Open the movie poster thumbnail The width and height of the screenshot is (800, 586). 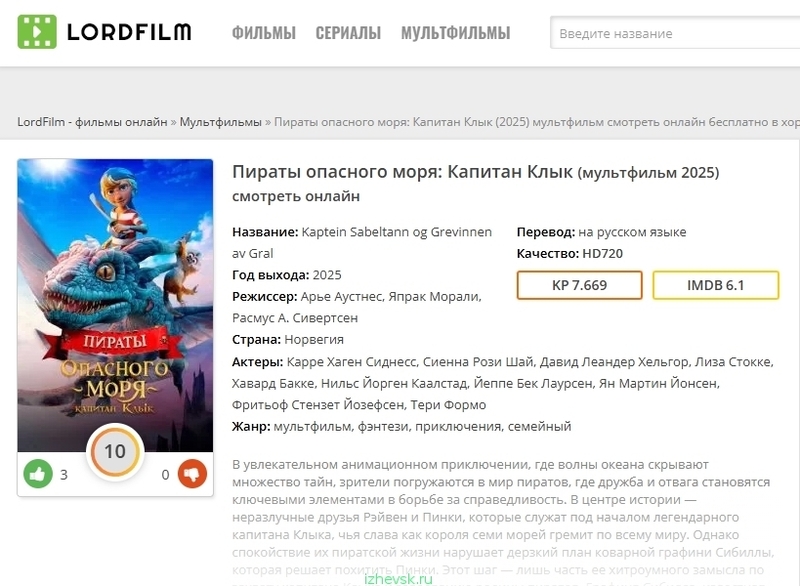point(115,305)
